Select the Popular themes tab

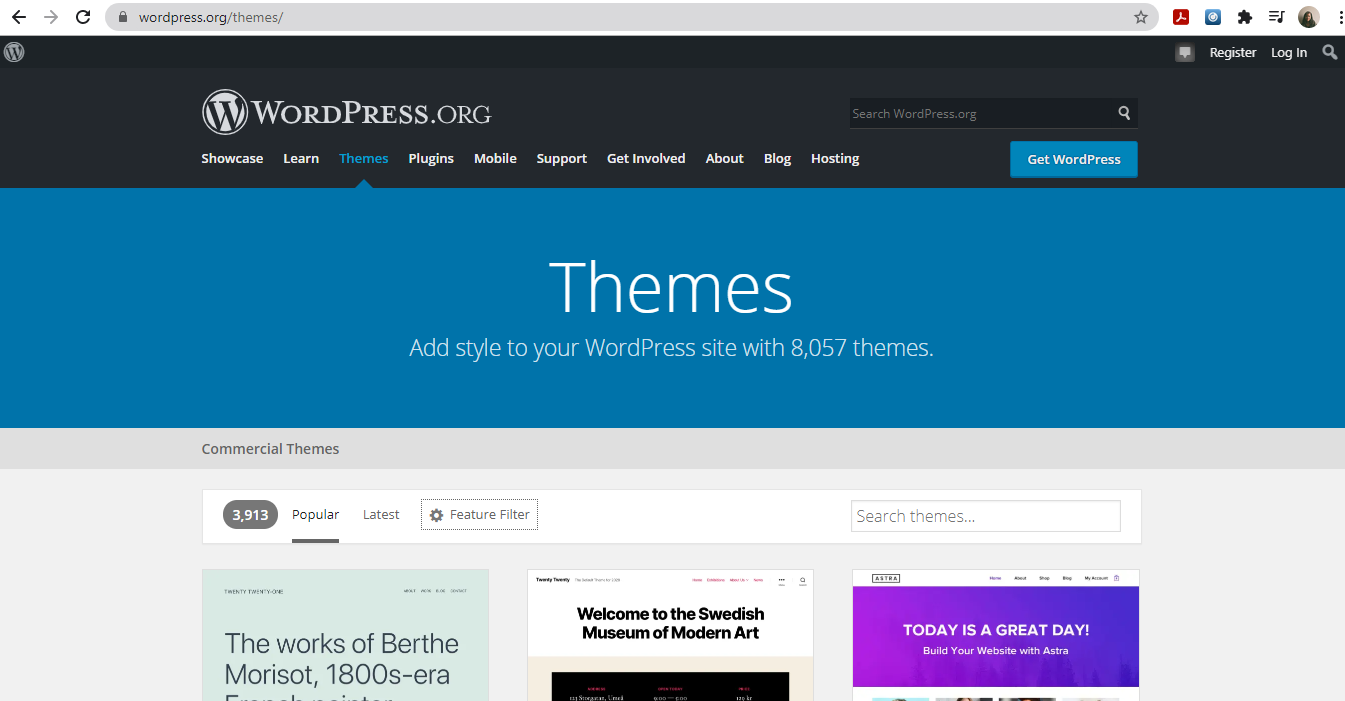(x=315, y=514)
